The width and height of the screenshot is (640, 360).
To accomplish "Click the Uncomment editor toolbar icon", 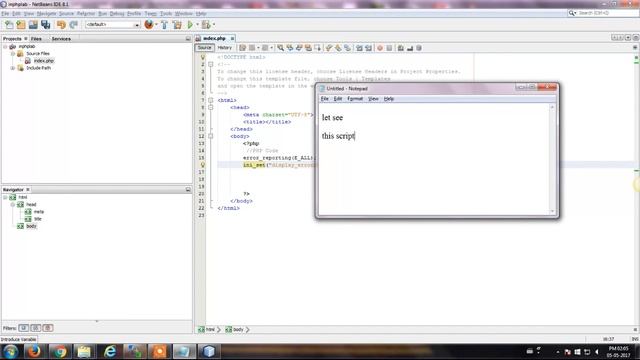I will point(410,48).
